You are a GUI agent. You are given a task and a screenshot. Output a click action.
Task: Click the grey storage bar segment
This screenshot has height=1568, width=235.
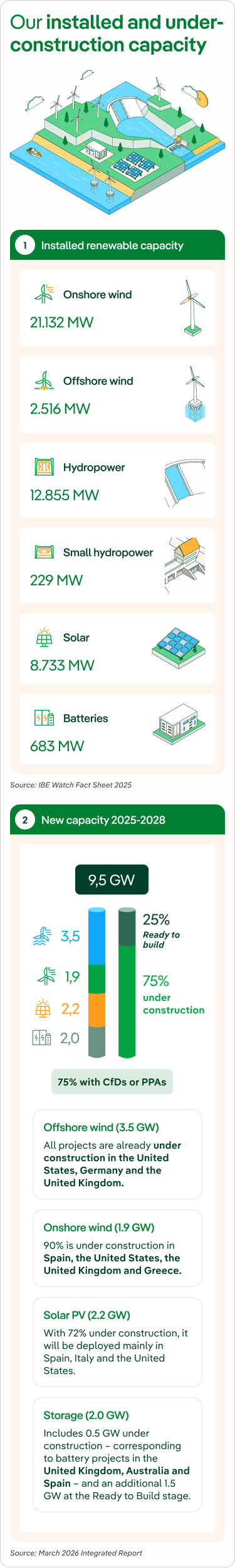click(x=97, y=1042)
